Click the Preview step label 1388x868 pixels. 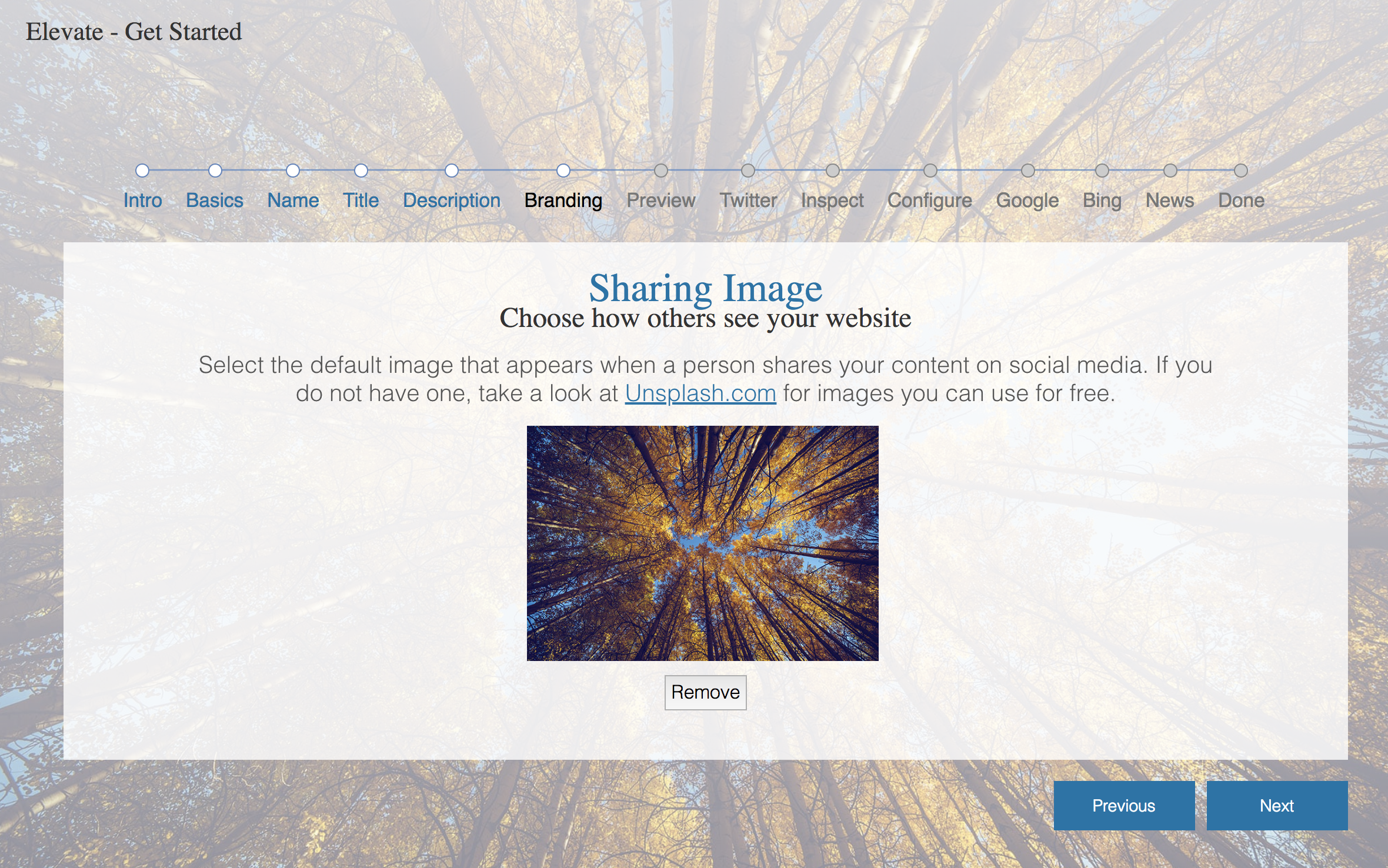pos(661,201)
